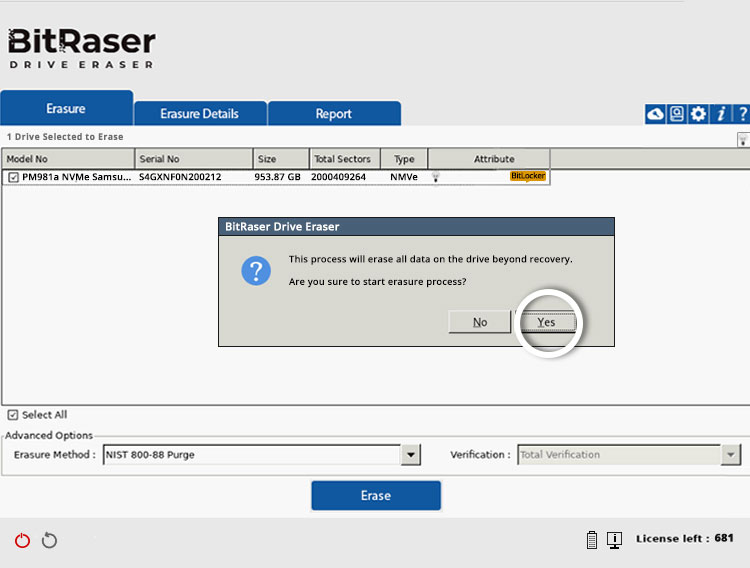Confirm erasure by clicking Yes

[x=546, y=322]
